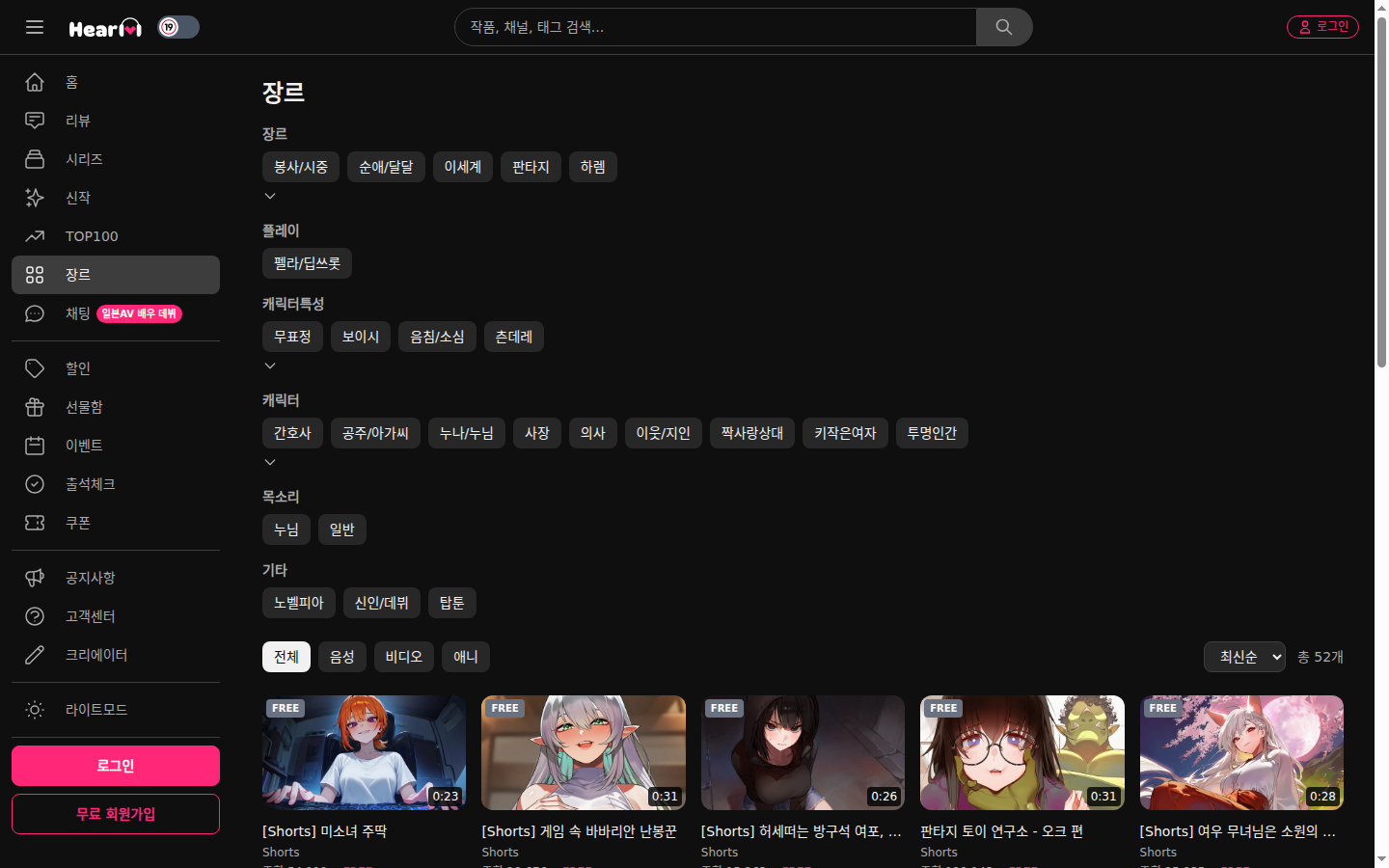Viewport: 1389px width, 868px height.
Task: Open 할인 tag icon
Action: [x=35, y=368]
